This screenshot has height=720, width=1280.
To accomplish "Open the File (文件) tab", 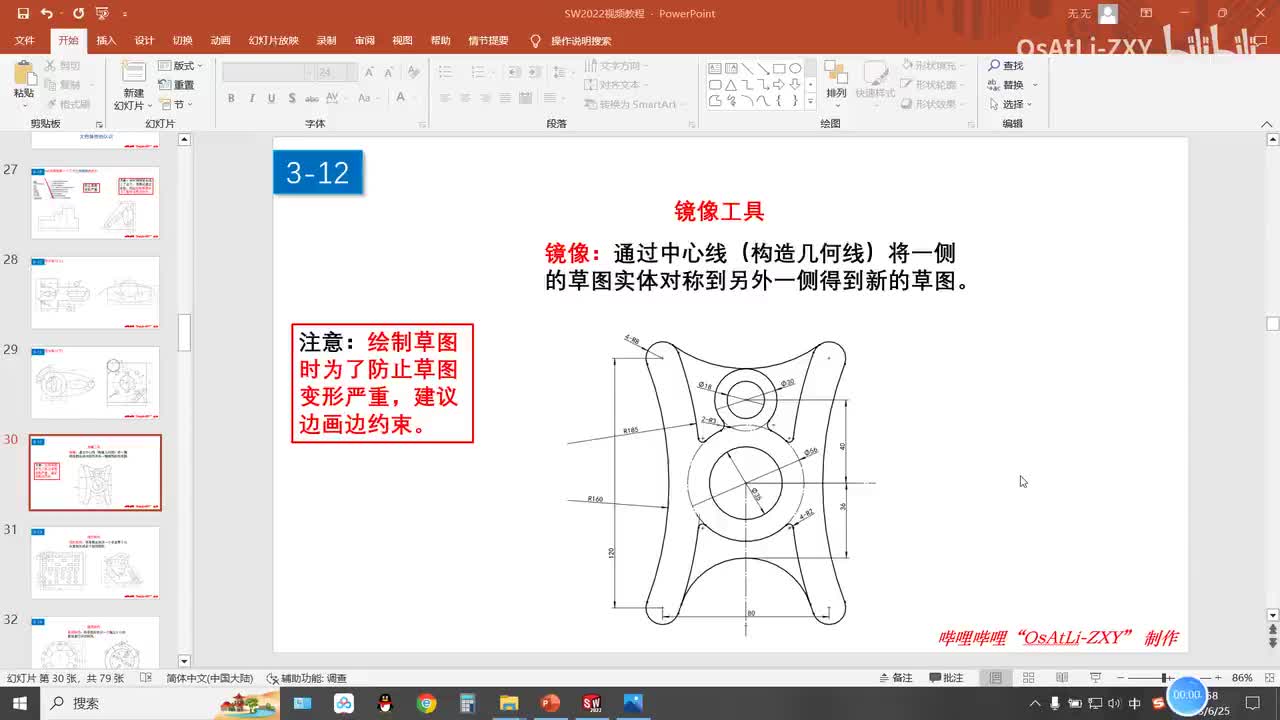I will tap(25, 41).
